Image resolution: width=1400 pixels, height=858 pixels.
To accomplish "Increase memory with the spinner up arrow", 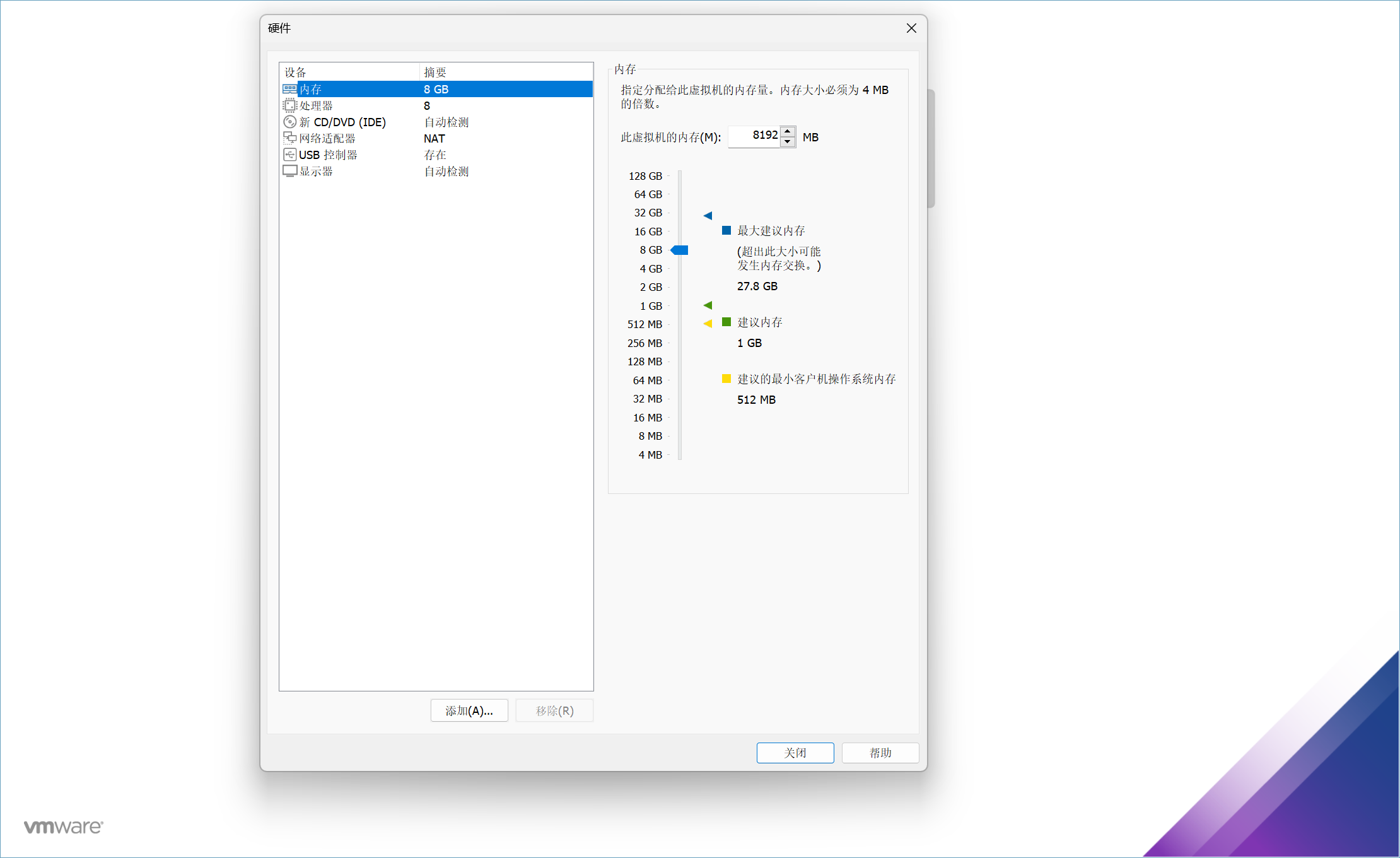I will point(788,131).
